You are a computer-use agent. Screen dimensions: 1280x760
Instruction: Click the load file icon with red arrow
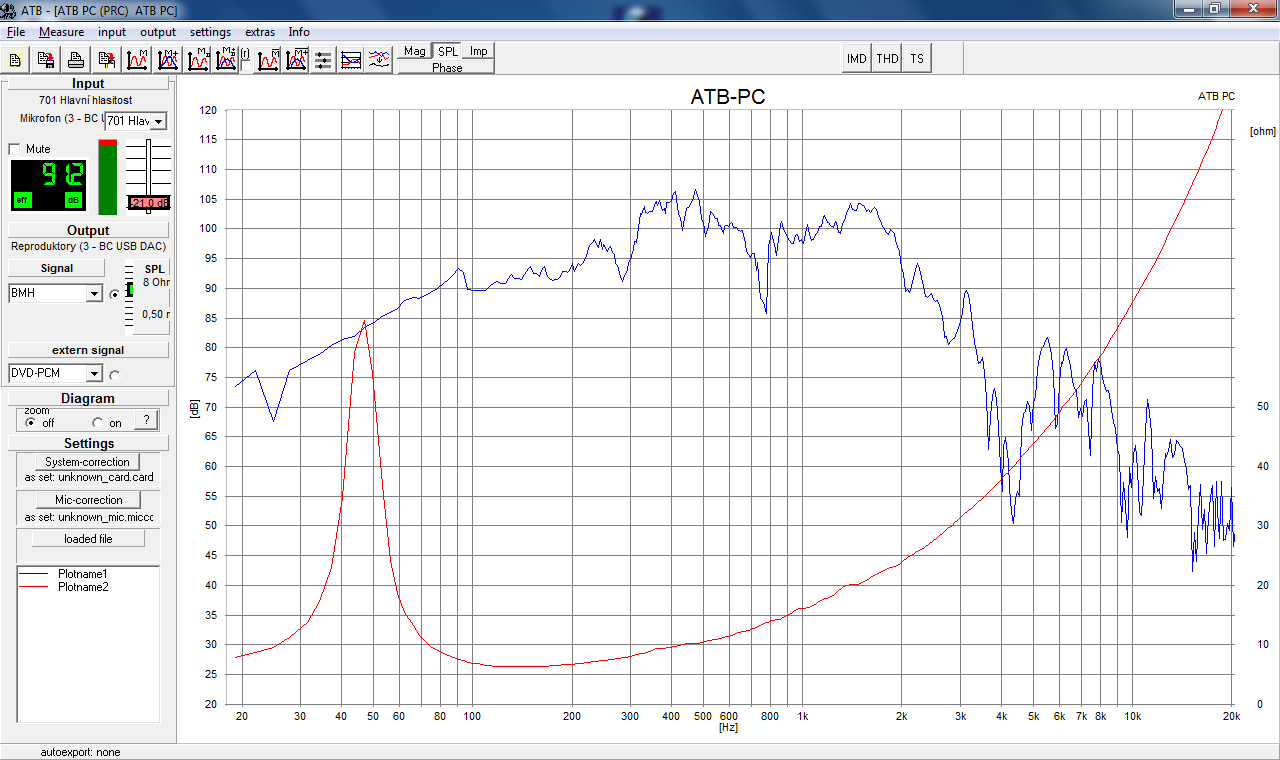[107, 60]
